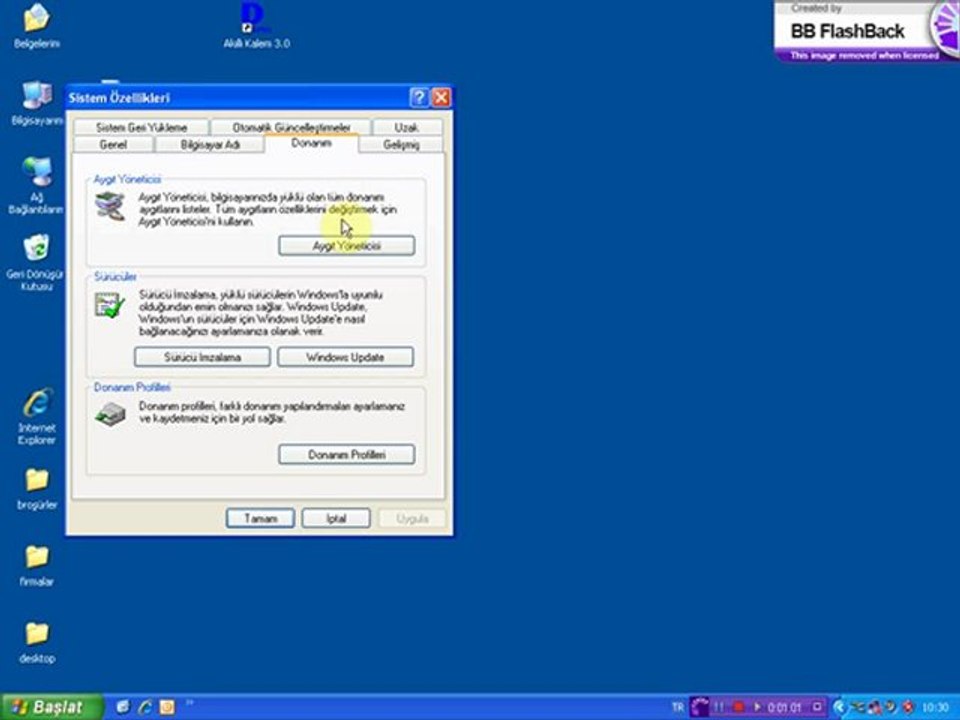960x720 pixels.
Task: Select the Geri Dönüşüm Kutusu icon
Action: [36, 262]
